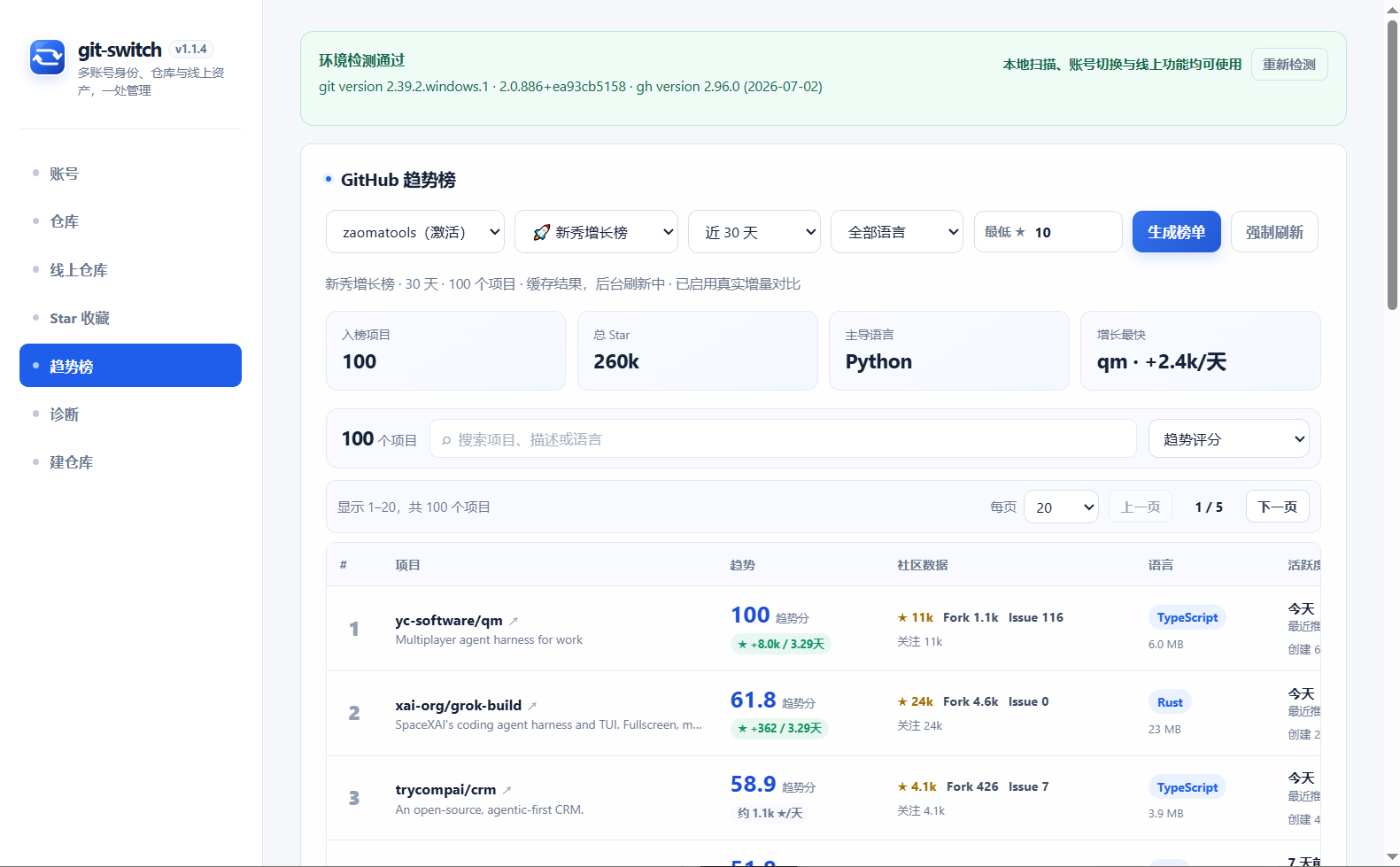Click the 环境检测通过 status heading

point(361,60)
